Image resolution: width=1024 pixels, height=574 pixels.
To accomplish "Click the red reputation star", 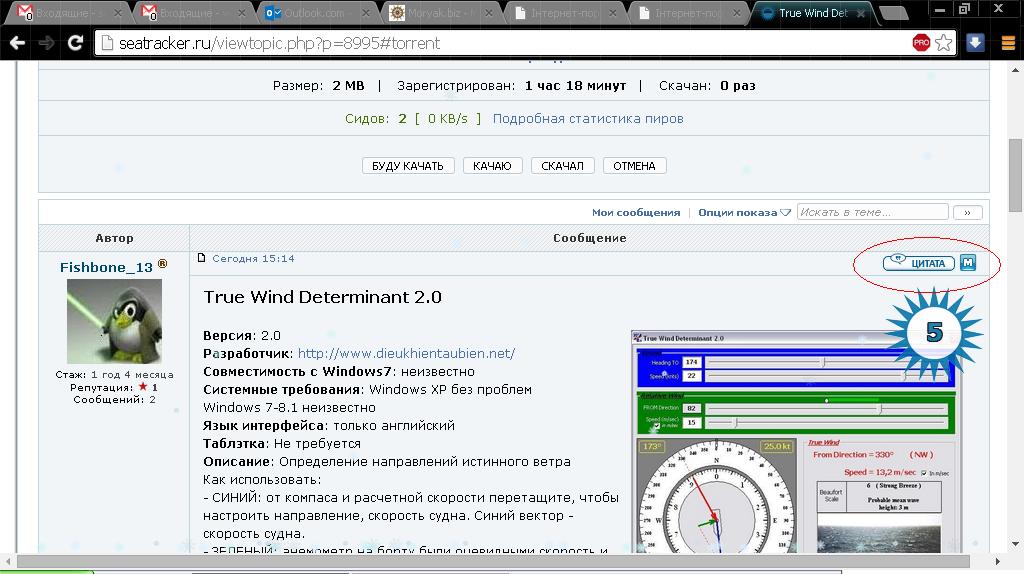I will 143,387.
